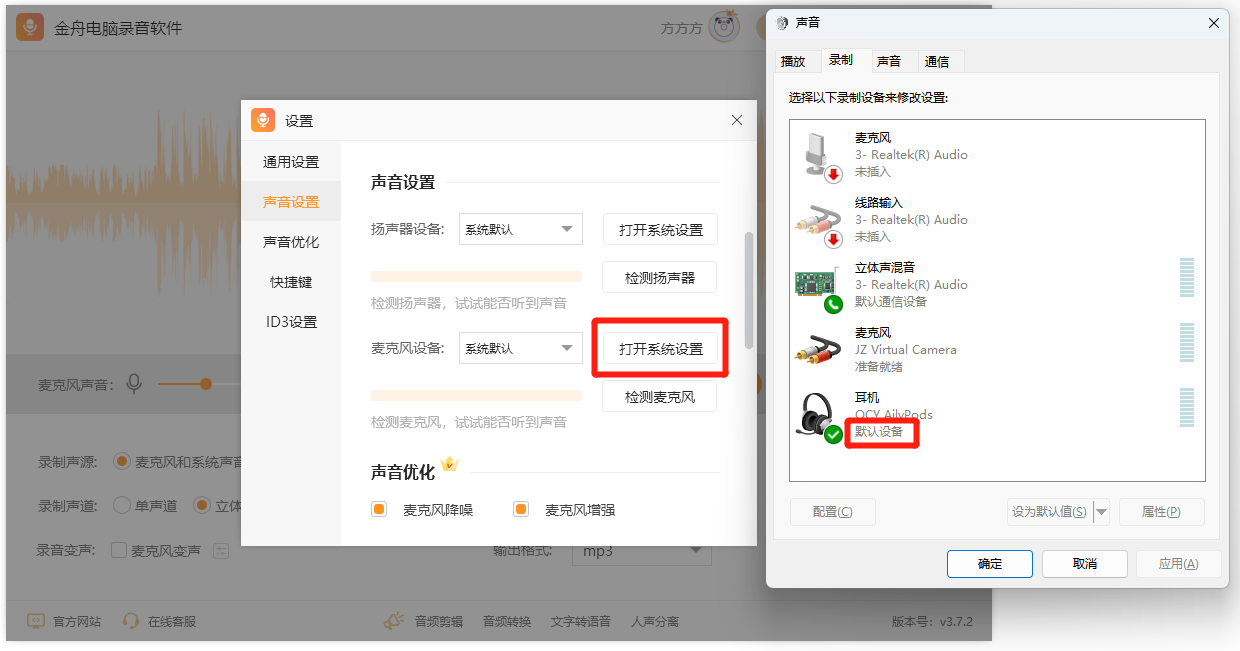This screenshot has height=651, width=1240.
Task: Click the 应用(A) button
Action: click(1178, 564)
